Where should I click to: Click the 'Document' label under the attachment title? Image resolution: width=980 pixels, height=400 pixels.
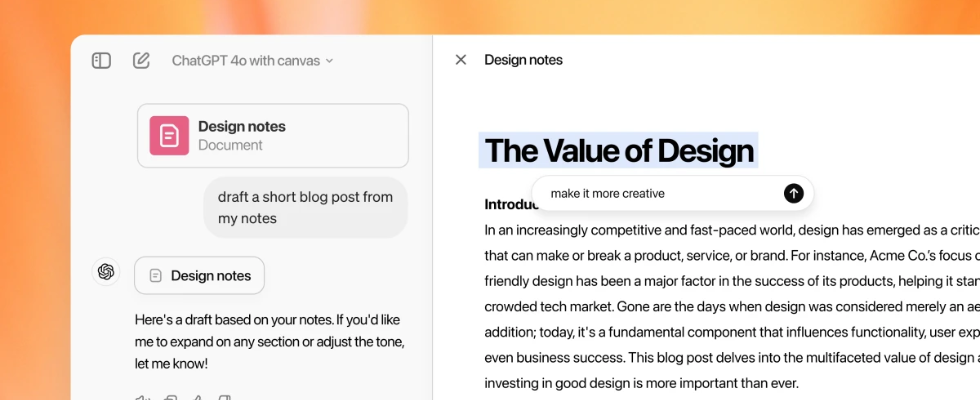(230, 145)
